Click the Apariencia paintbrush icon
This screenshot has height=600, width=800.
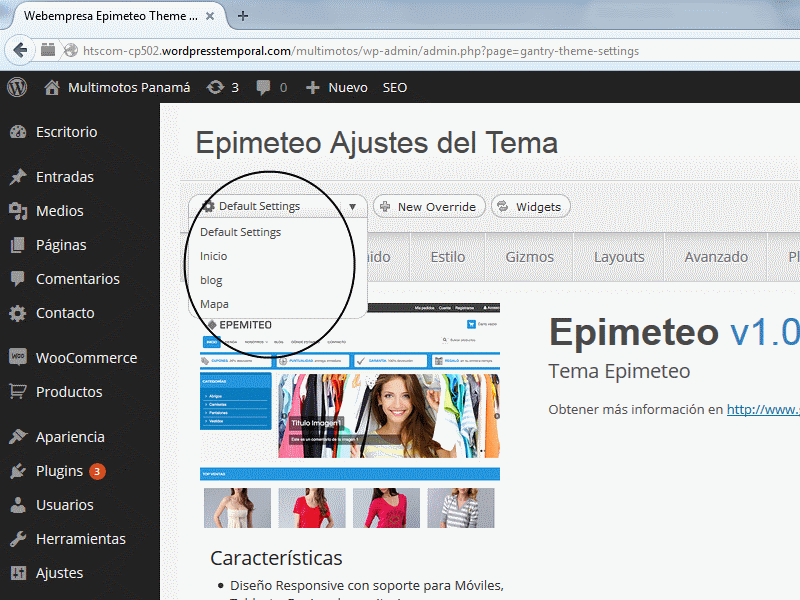click(18, 437)
